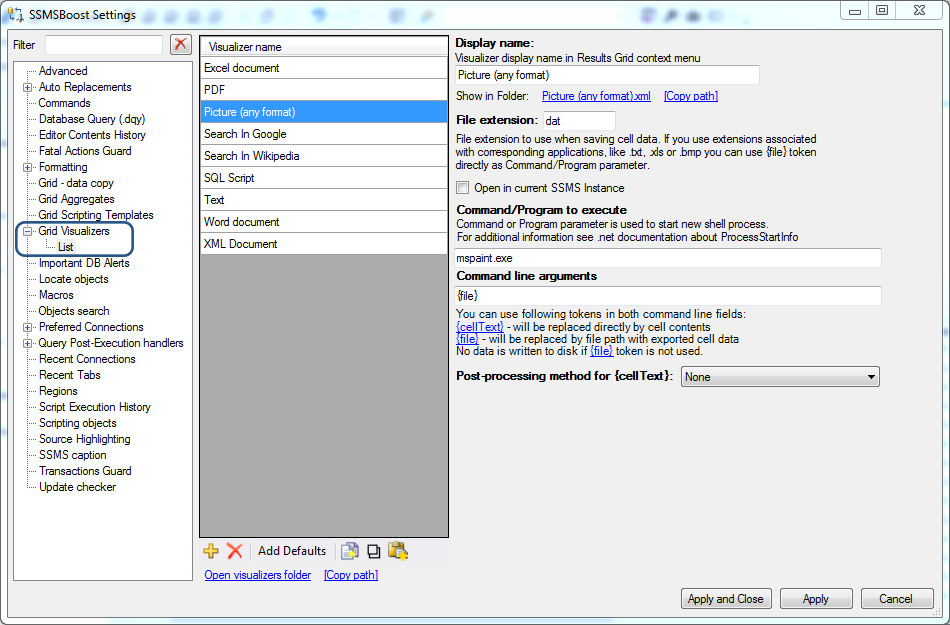This screenshot has height=625, width=950.
Task: Select Grid Aggregates in tree
Action: [76, 199]
